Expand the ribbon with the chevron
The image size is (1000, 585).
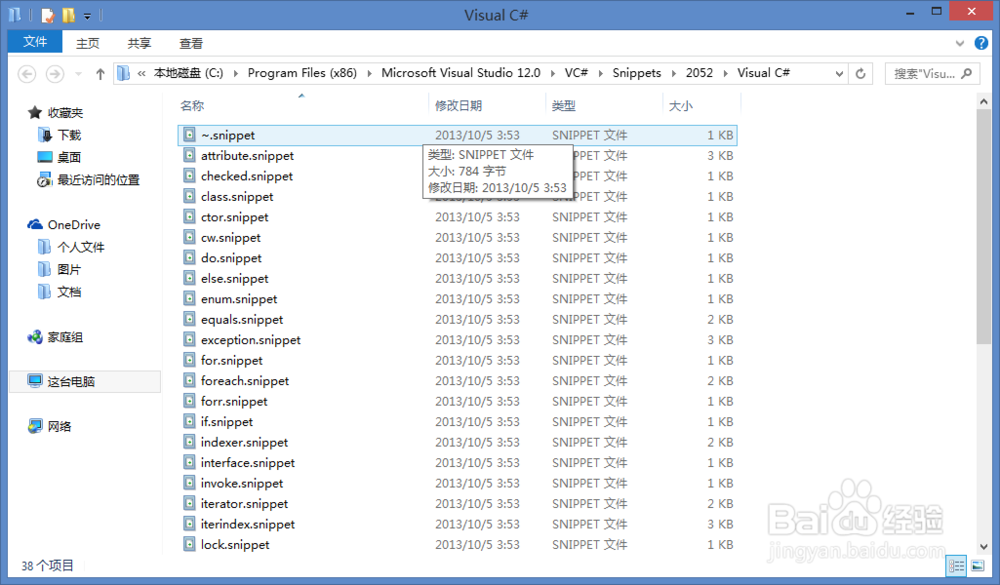(x=960, y=43)
